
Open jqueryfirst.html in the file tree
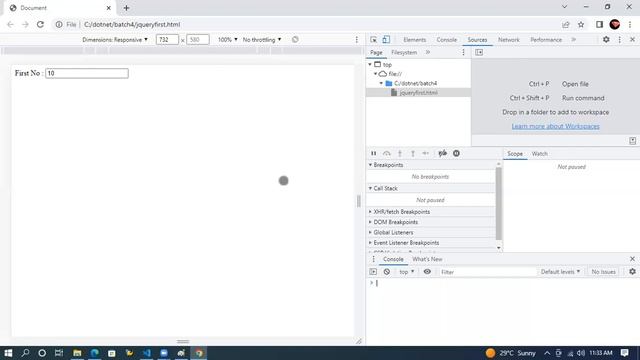[x=418, y=93]
